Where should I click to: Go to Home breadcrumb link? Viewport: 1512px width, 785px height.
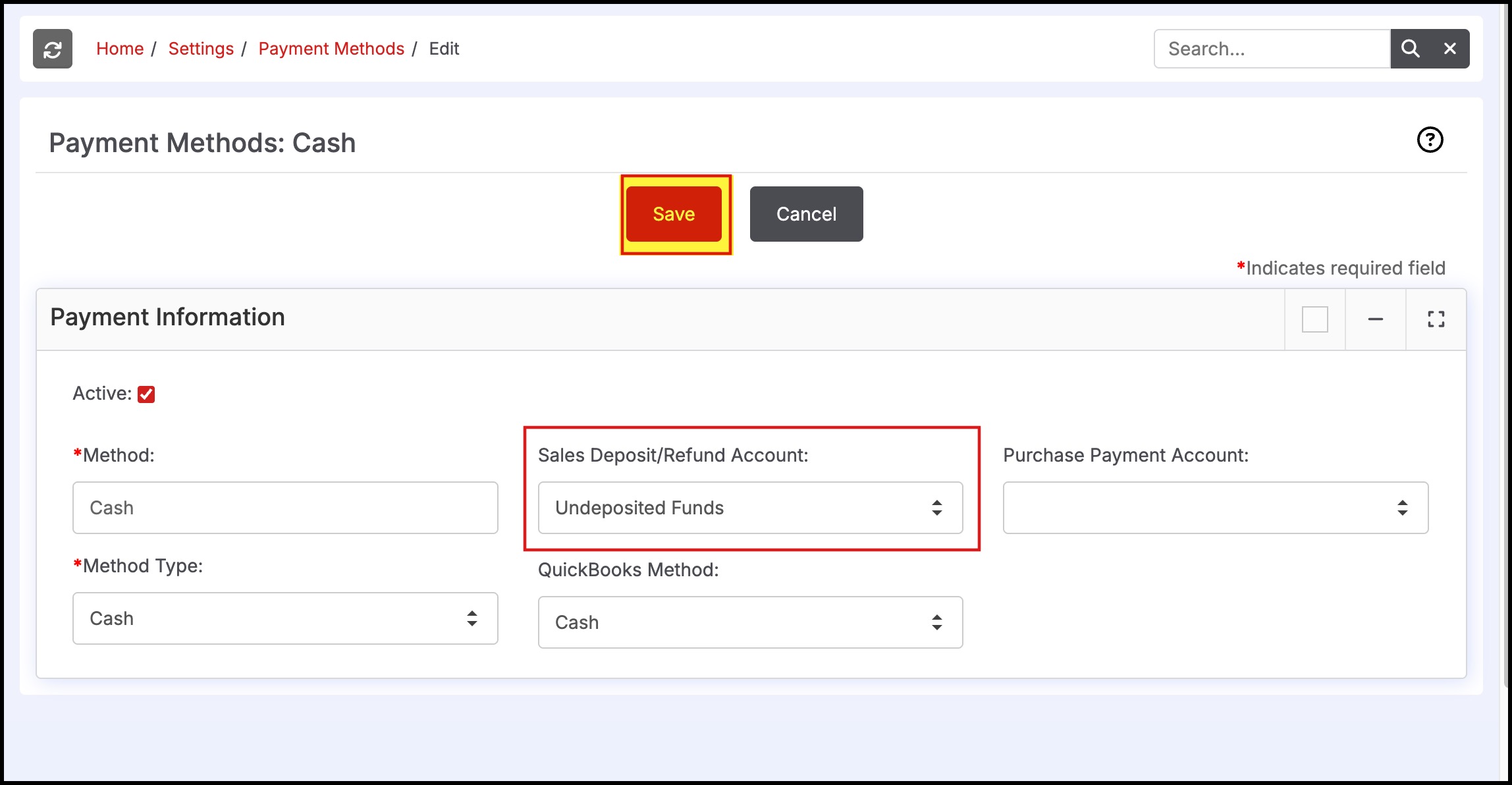(x=120, y=49)
